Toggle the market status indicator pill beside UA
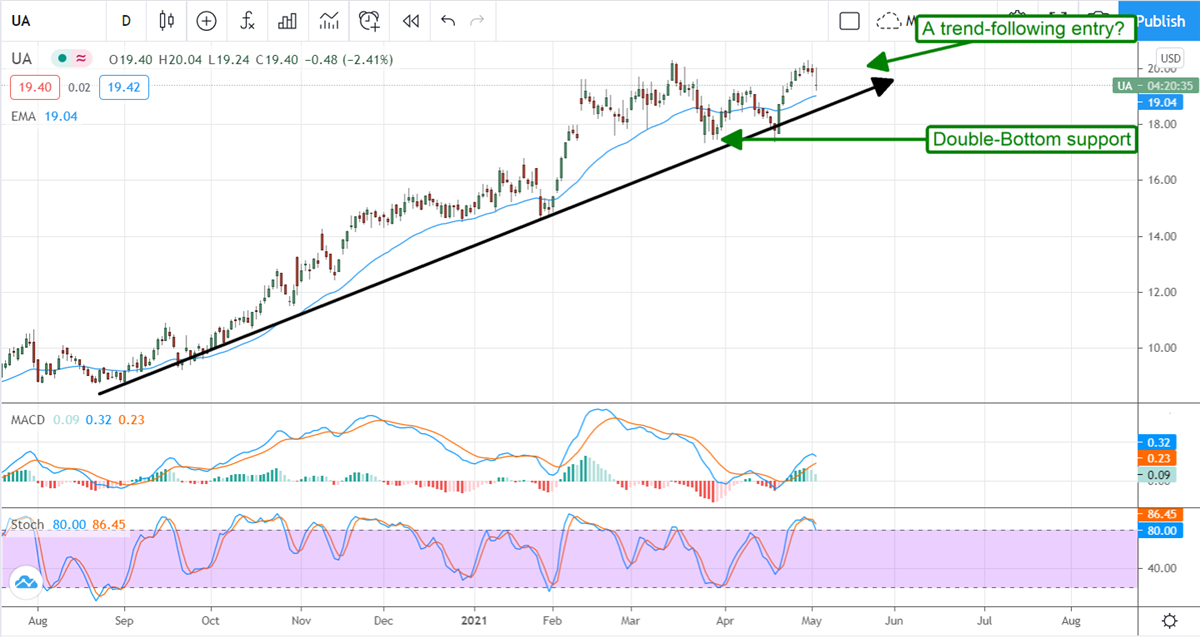The image size is (1200, 637). click(72, 60)
